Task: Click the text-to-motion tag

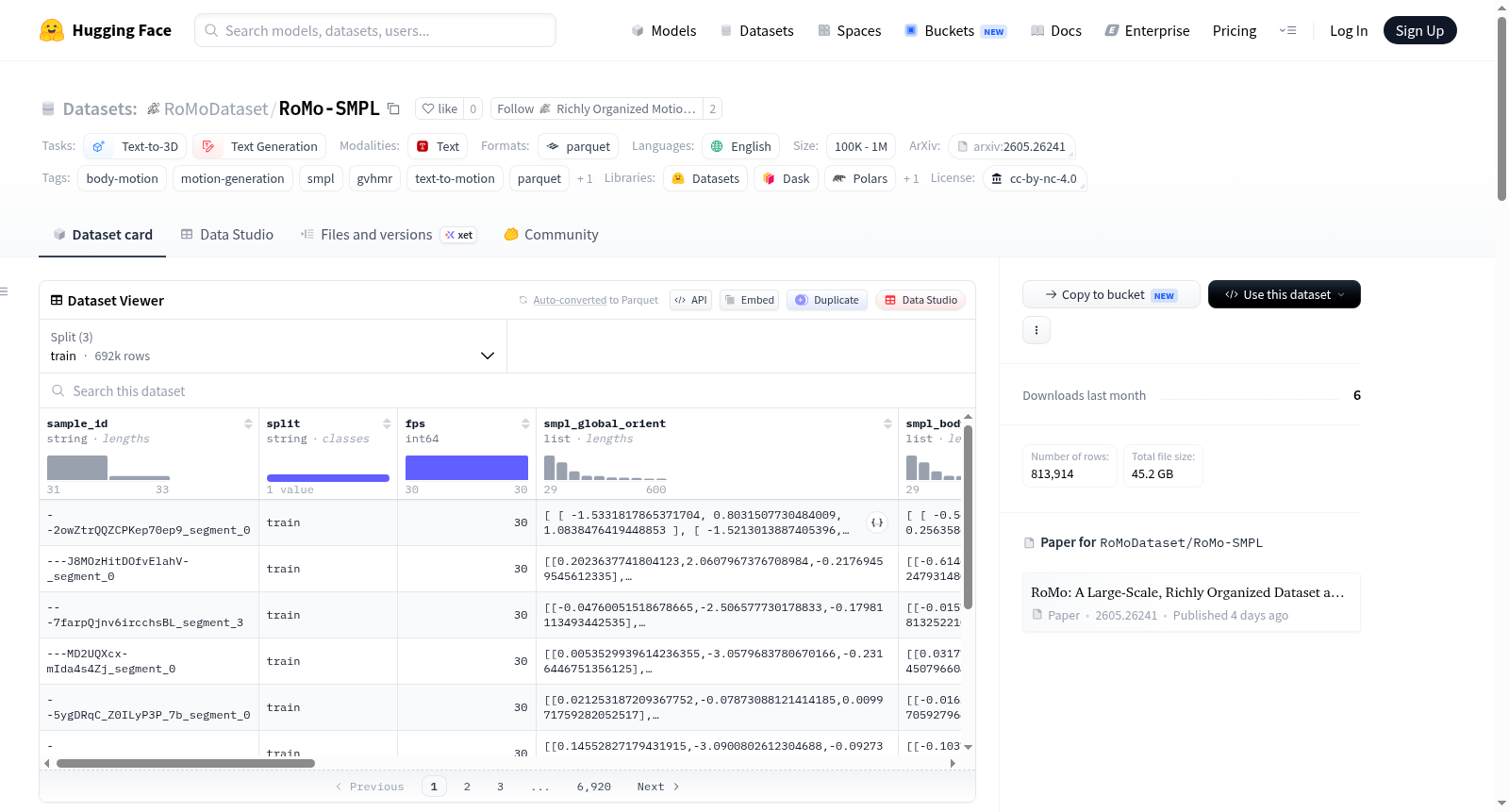Action: (455, 178)
